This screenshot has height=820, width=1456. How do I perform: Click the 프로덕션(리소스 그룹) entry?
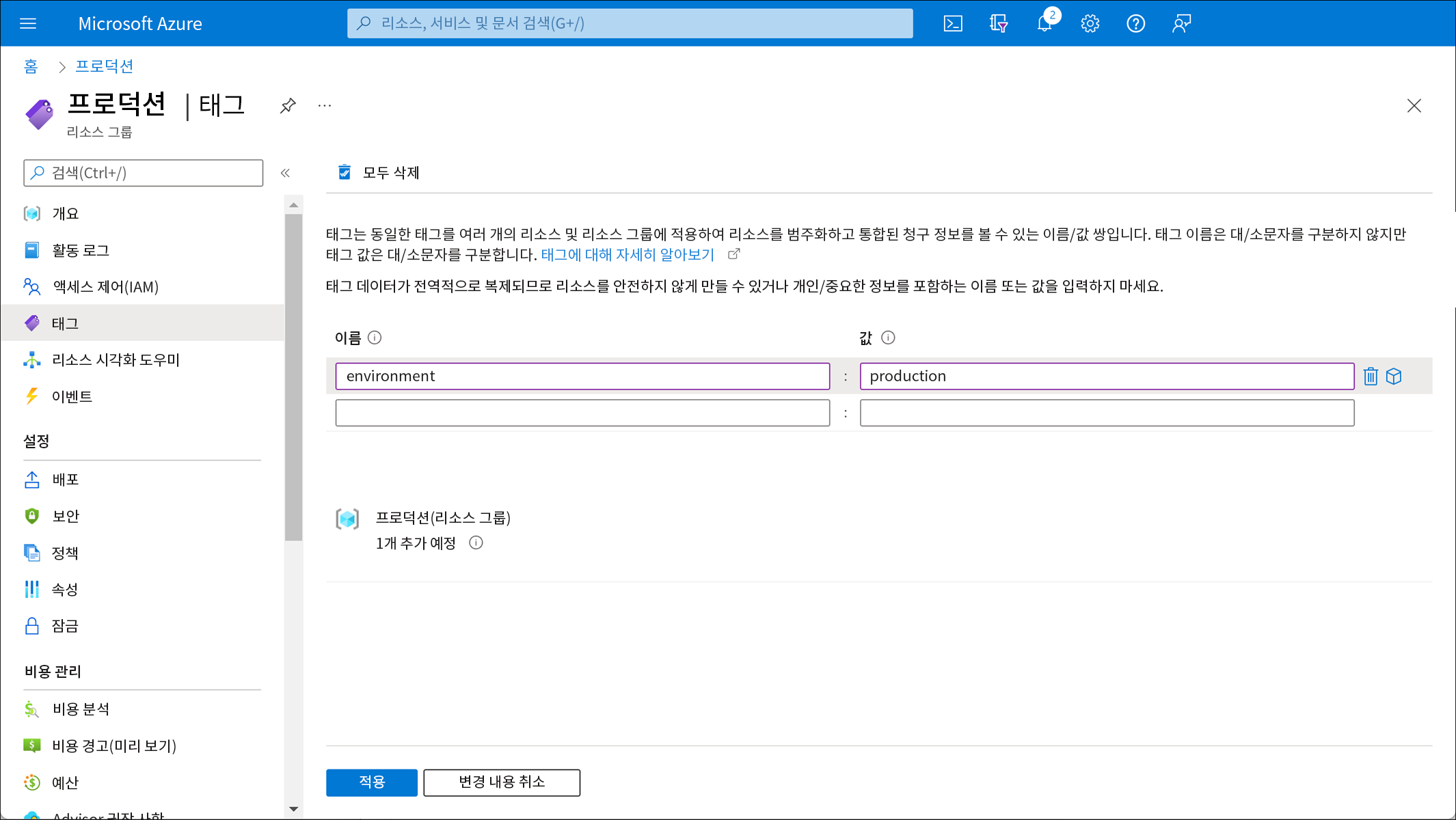tap(443, 518)
